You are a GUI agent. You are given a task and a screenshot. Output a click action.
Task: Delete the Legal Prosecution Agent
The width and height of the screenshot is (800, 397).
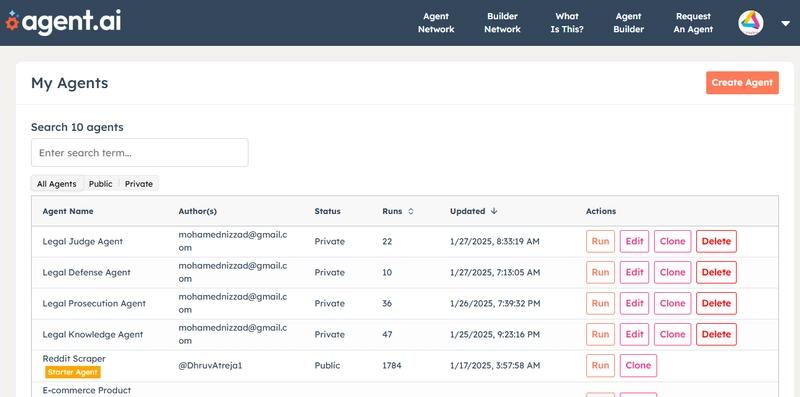pos(716,304)
